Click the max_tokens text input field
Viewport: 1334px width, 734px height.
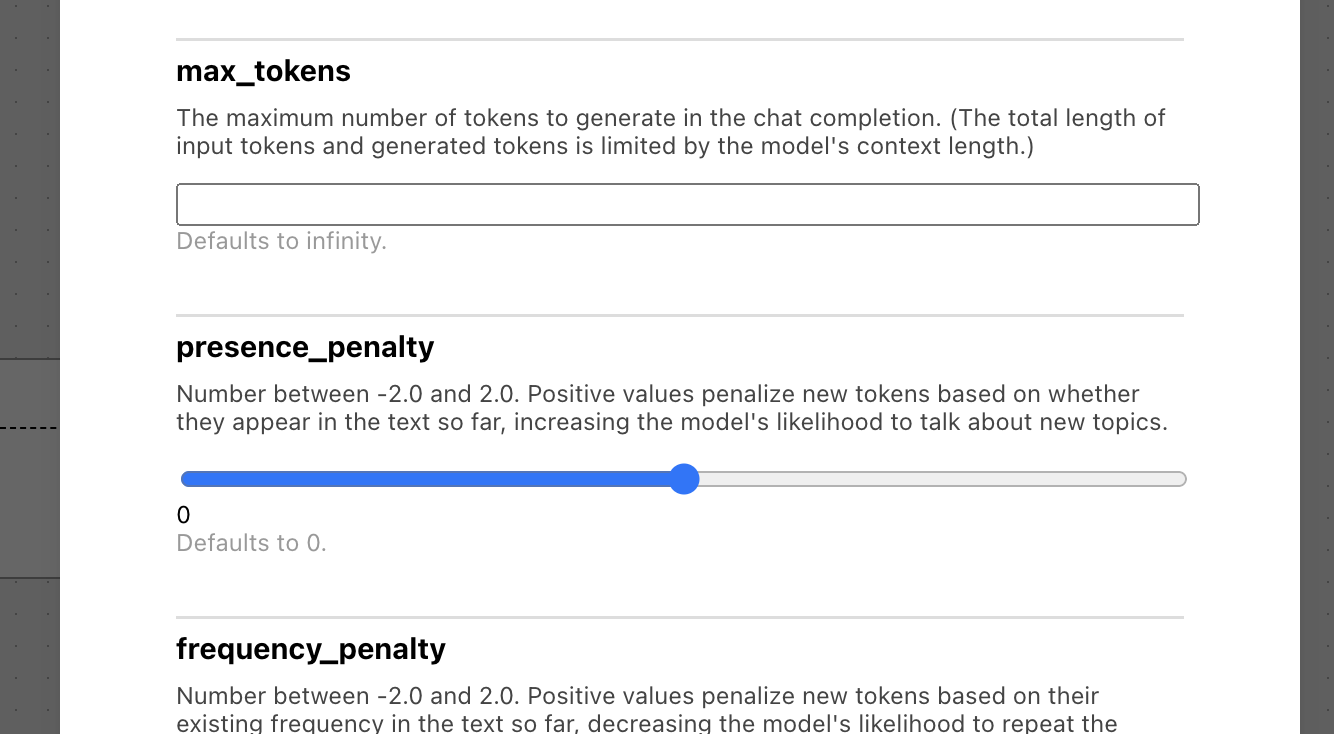coord(687,204)
